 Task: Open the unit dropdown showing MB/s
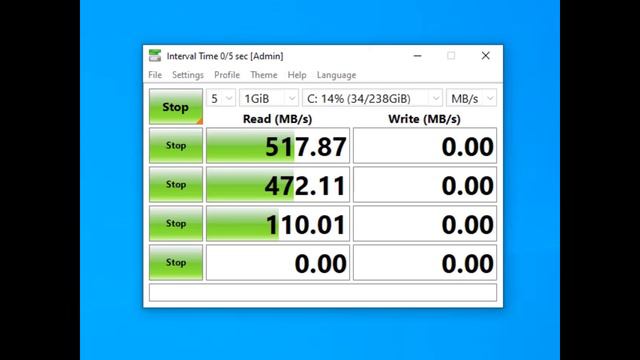coord(471,98)
